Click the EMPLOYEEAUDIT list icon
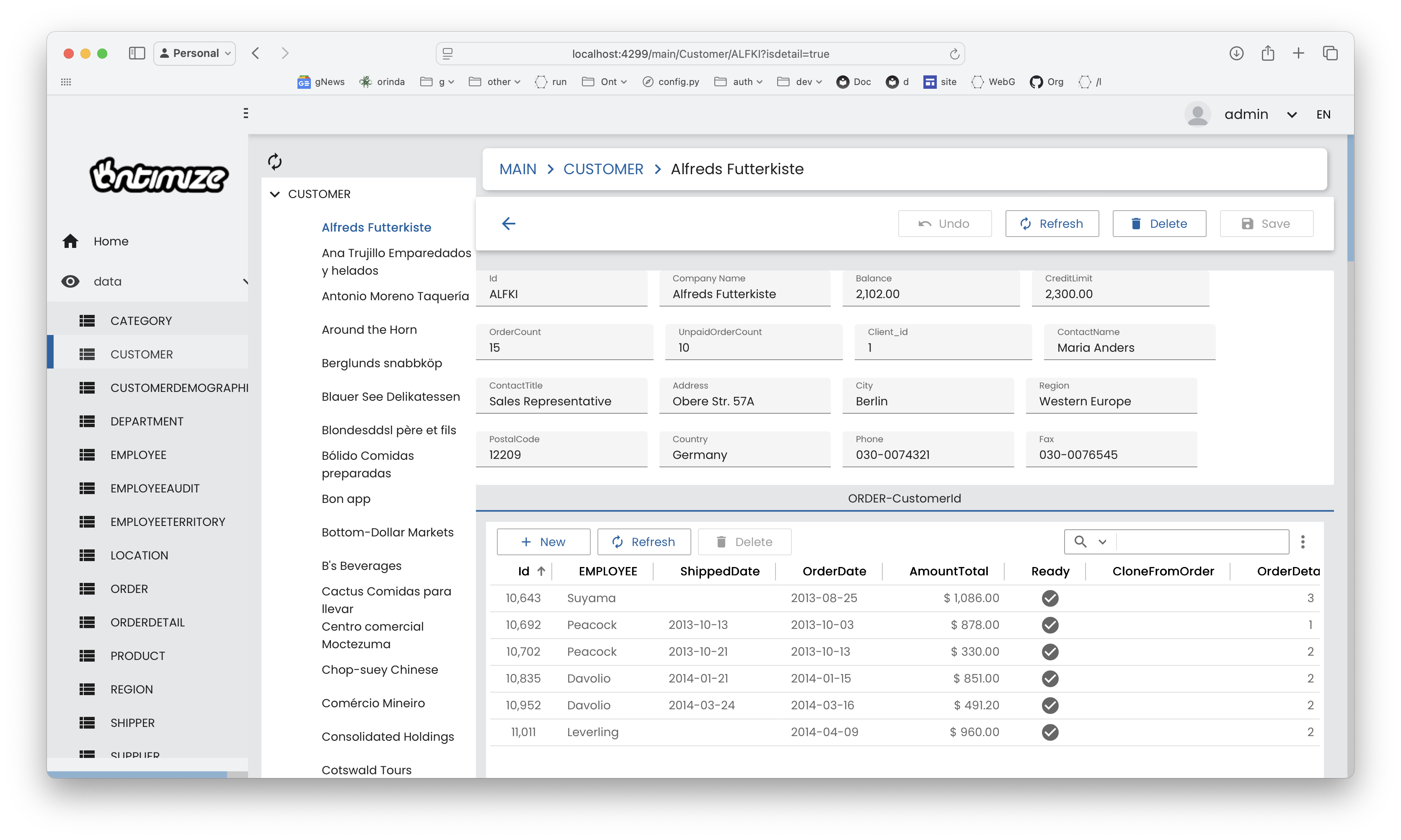This screenshot has width=1401, height=840. [x=87, y=489]
